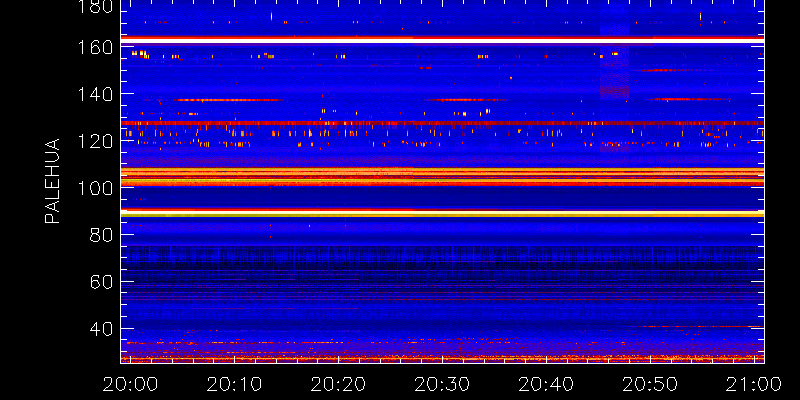
Task: Click the 40 frequency axis label
Action: coord(101,329)
